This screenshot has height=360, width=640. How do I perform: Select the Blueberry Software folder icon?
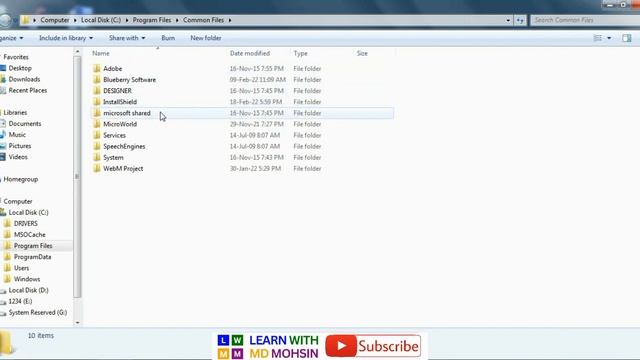click(x=97, y=80)
